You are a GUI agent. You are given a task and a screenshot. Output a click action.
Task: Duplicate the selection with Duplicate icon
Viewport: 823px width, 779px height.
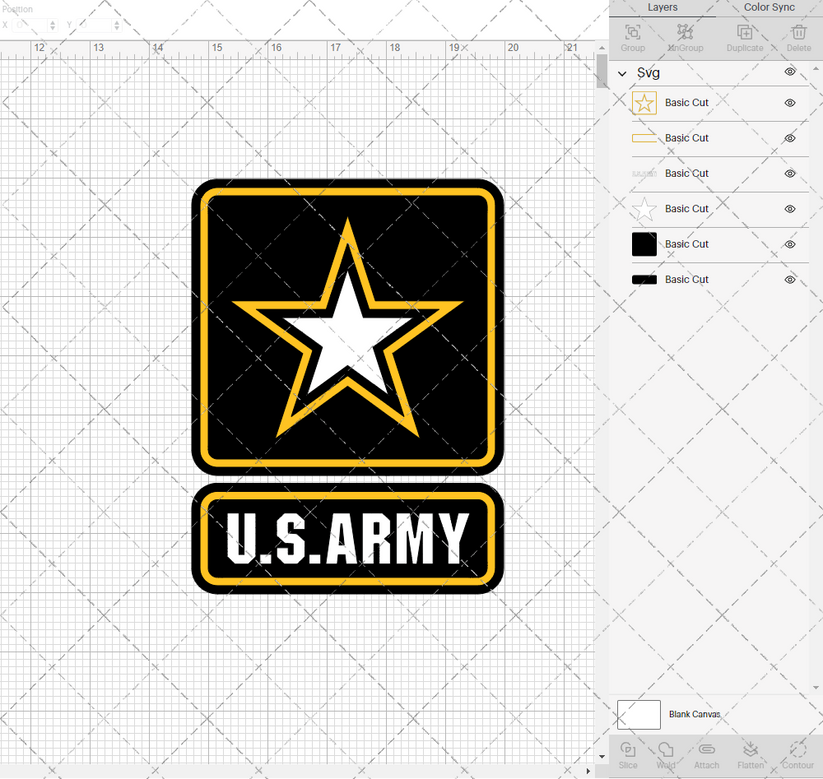pos(744,38)
